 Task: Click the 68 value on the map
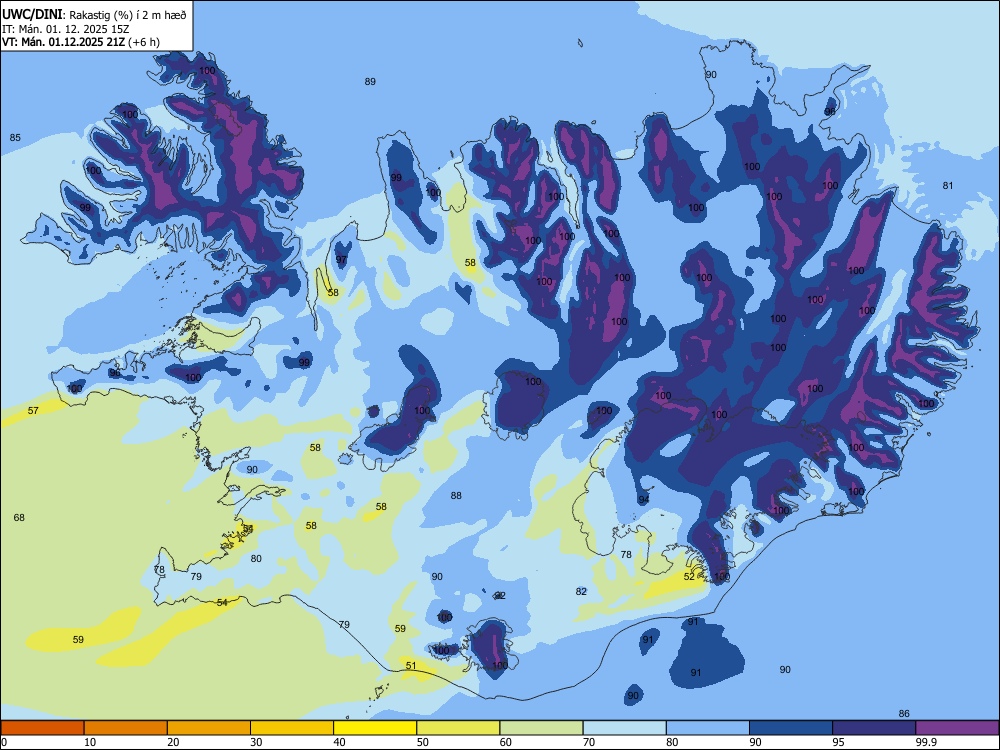pyautogui.click(x=19, y=517)
